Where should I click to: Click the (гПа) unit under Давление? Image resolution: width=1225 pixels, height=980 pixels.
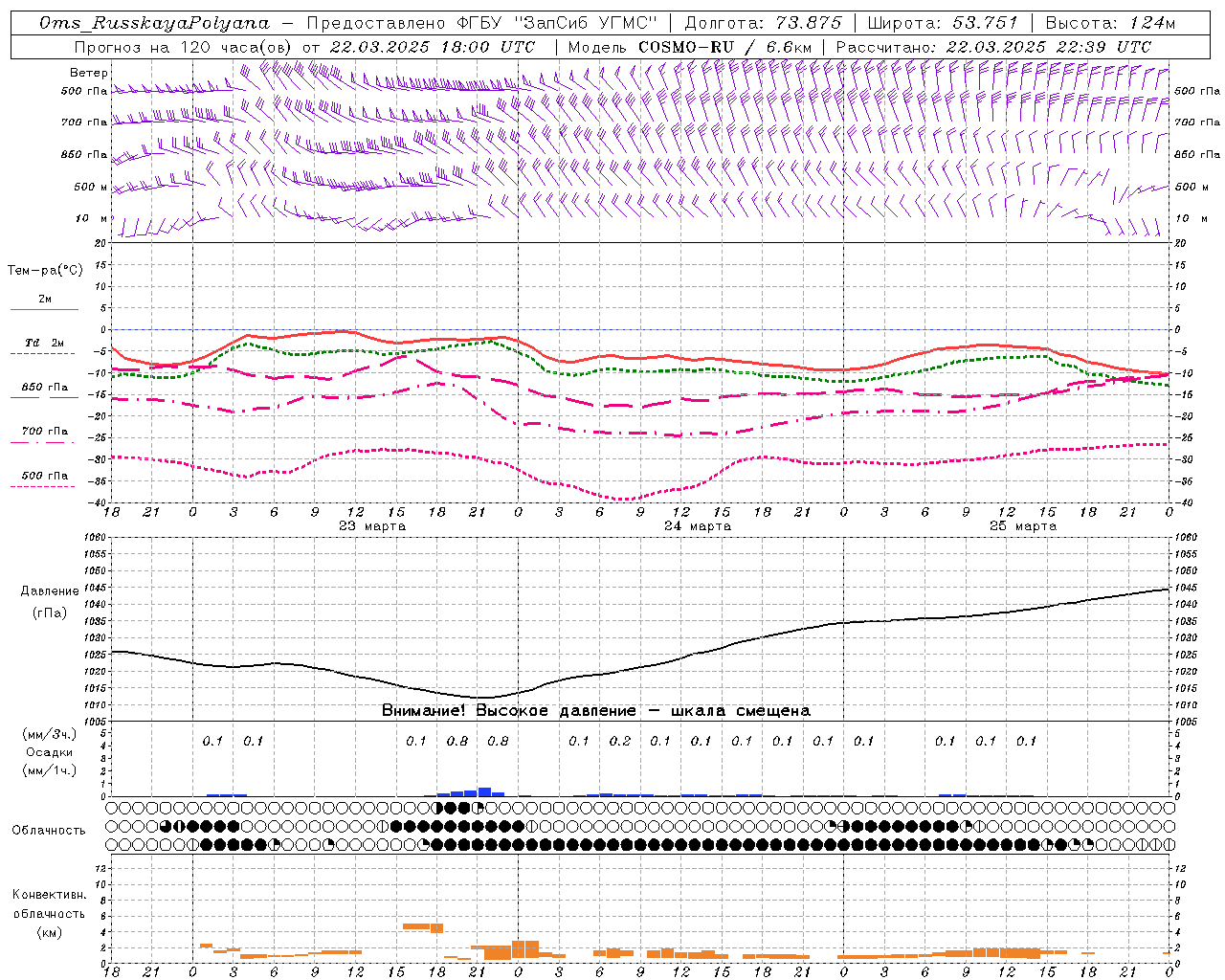click(x=50, y=613)
